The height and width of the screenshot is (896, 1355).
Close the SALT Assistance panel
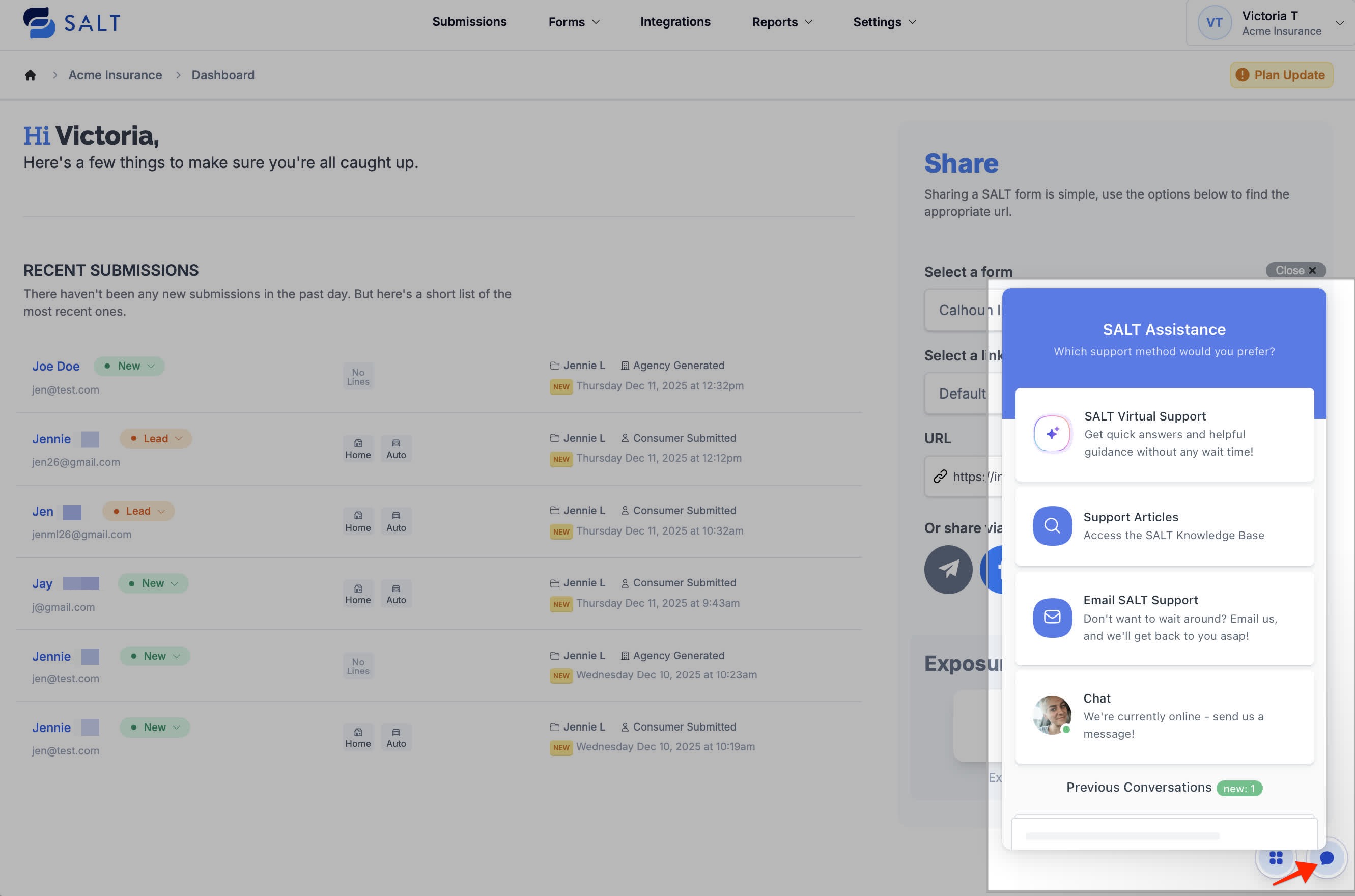[x=1295, y=270]
